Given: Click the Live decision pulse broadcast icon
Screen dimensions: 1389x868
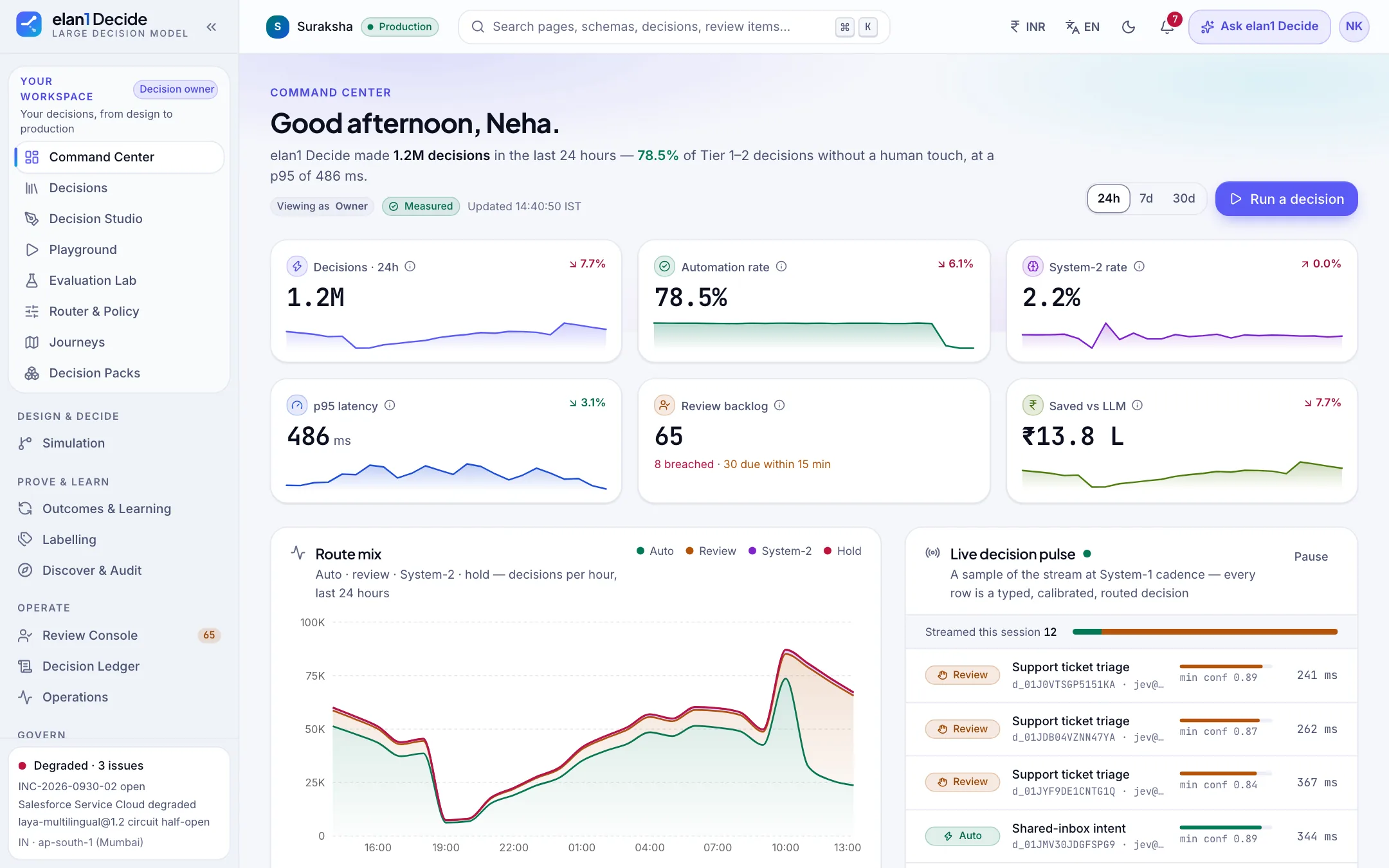Looking at the screenshot, I should coord(932,553).
